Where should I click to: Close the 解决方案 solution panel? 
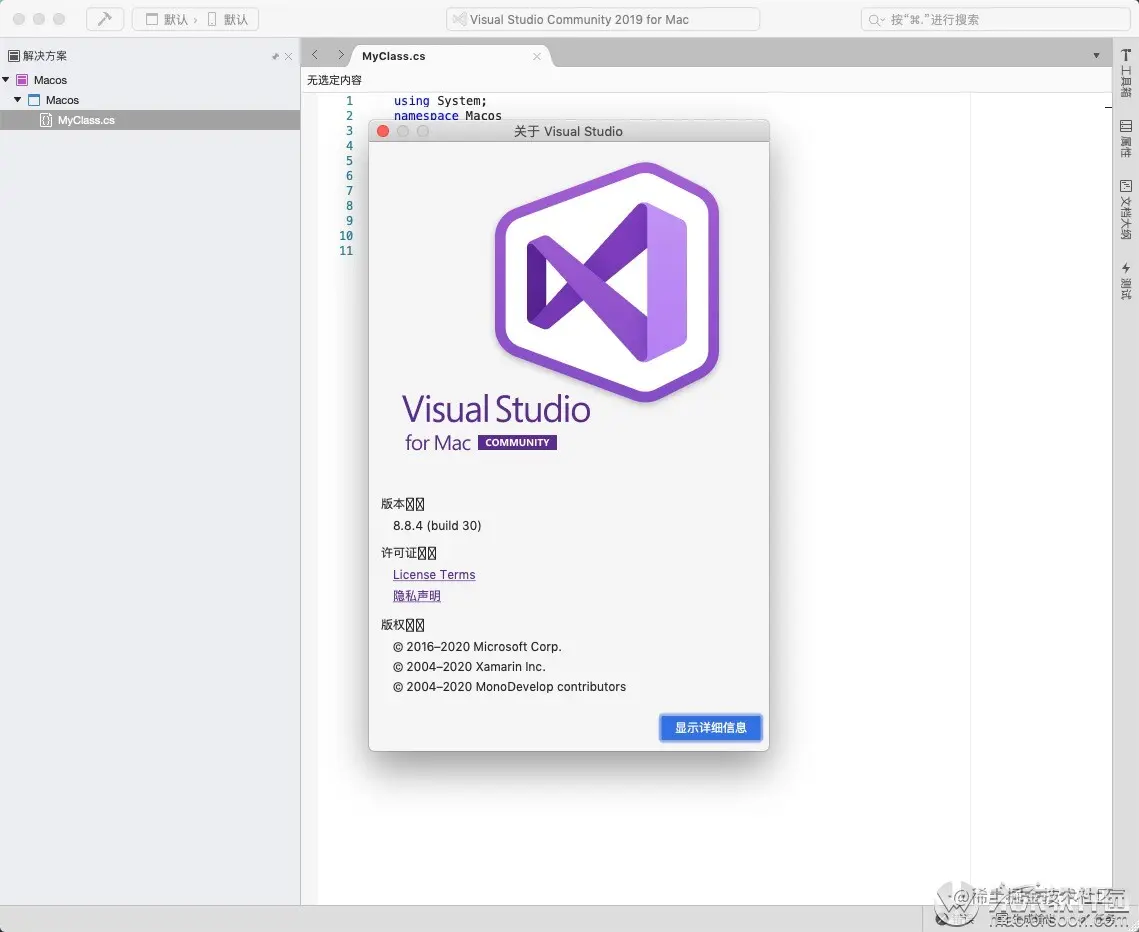(288, 56)
